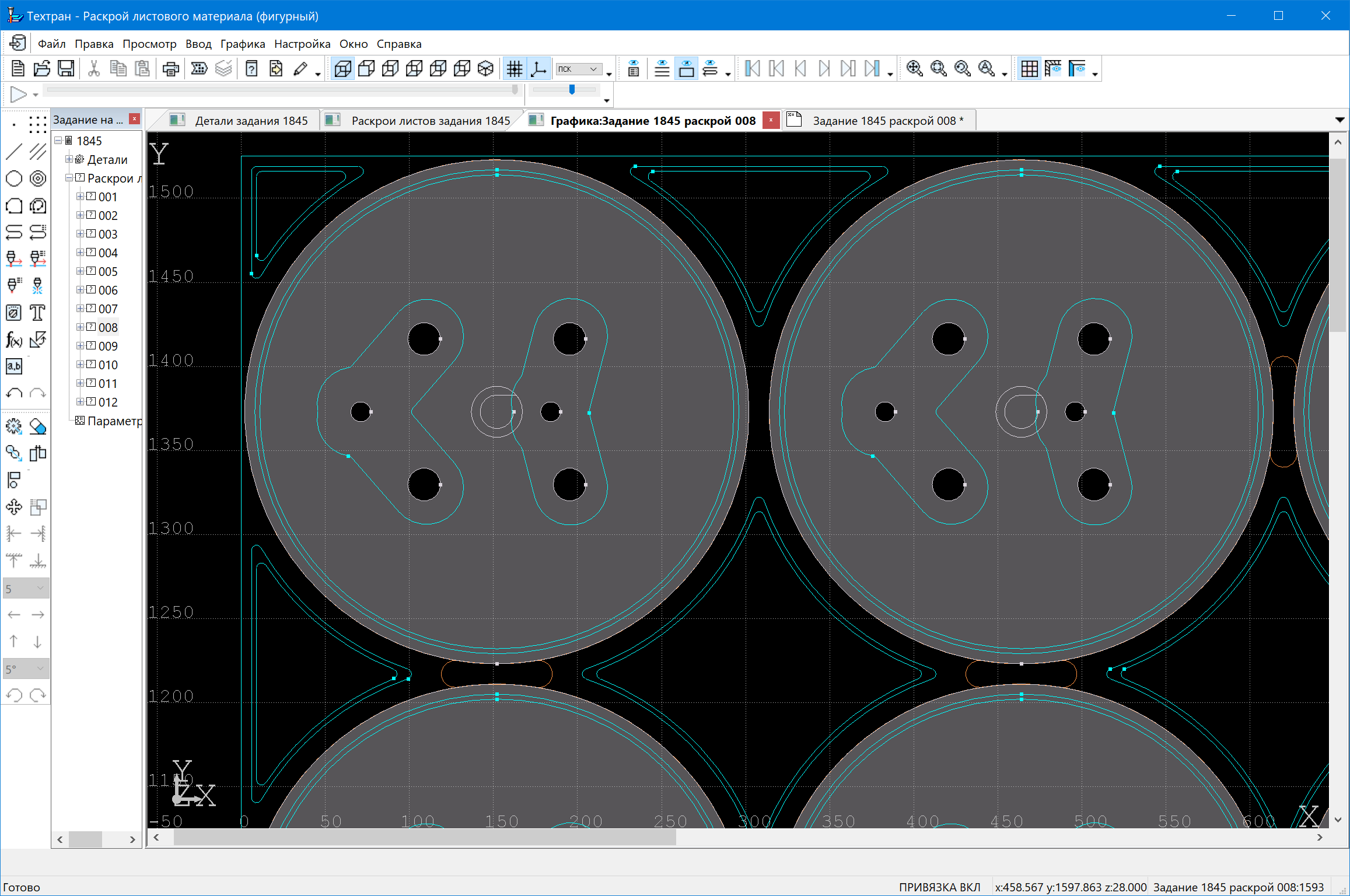Toggle the coordinate axes display button
This screenshot has width=1350, height=896.
click(x=538, y=69)
